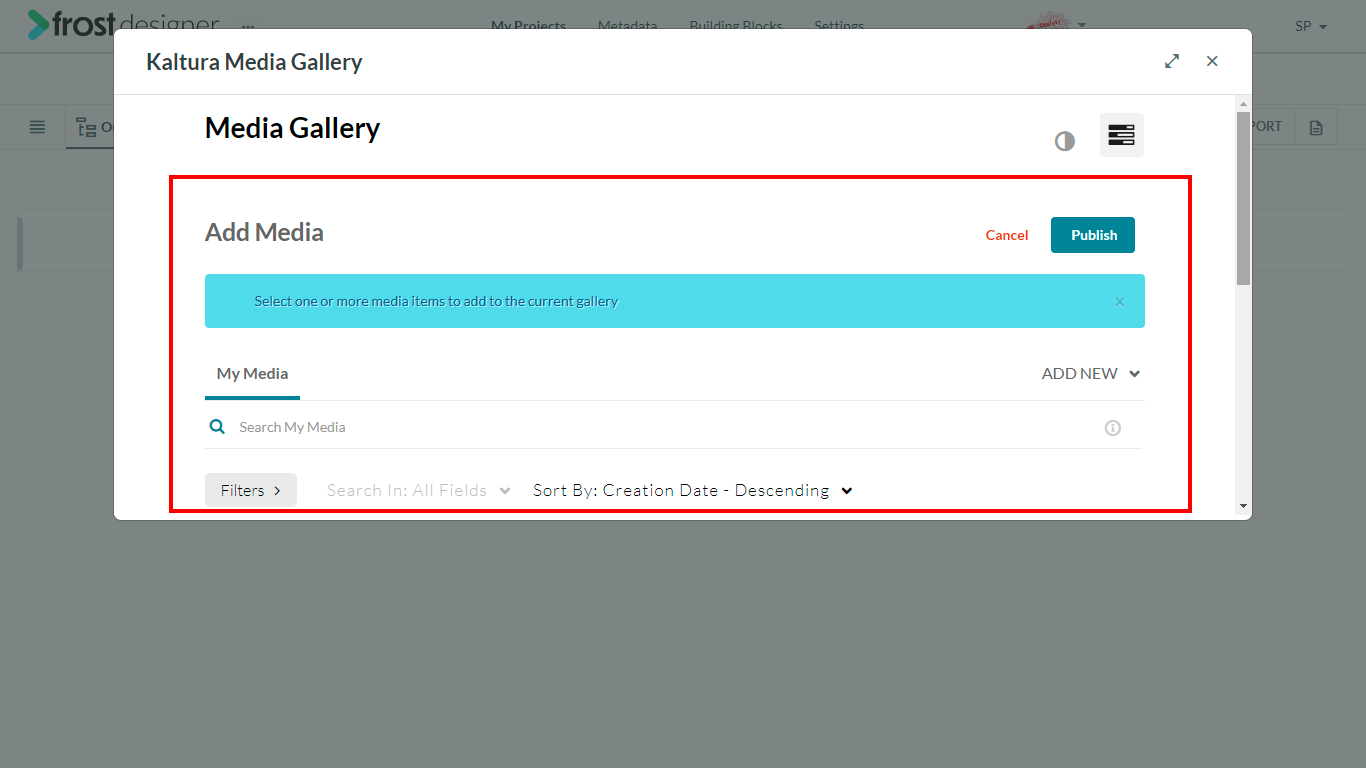Select the My Media tab

pyautogui.click(x=252, y=374)
